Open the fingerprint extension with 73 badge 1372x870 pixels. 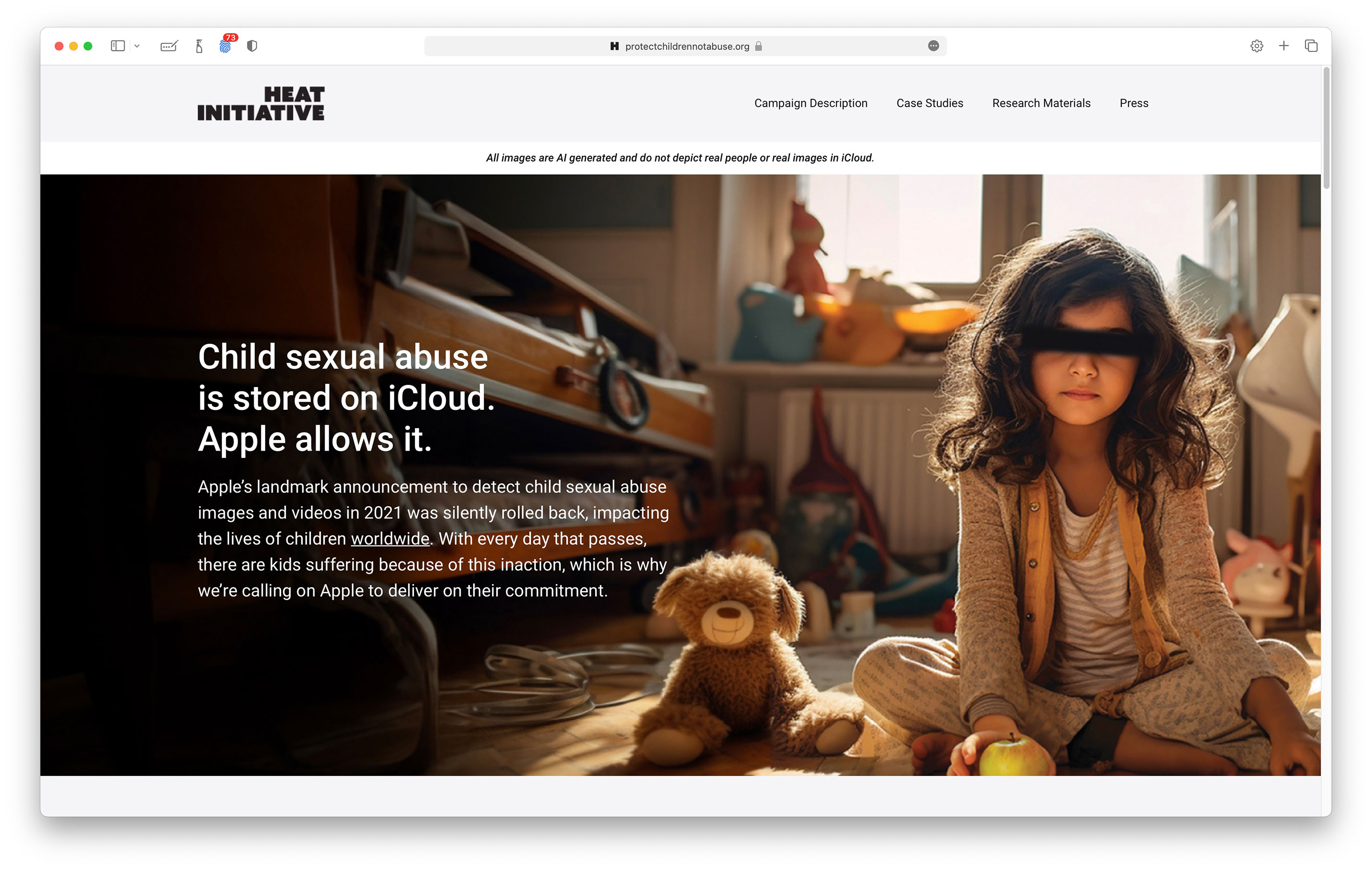pos(226,45)
